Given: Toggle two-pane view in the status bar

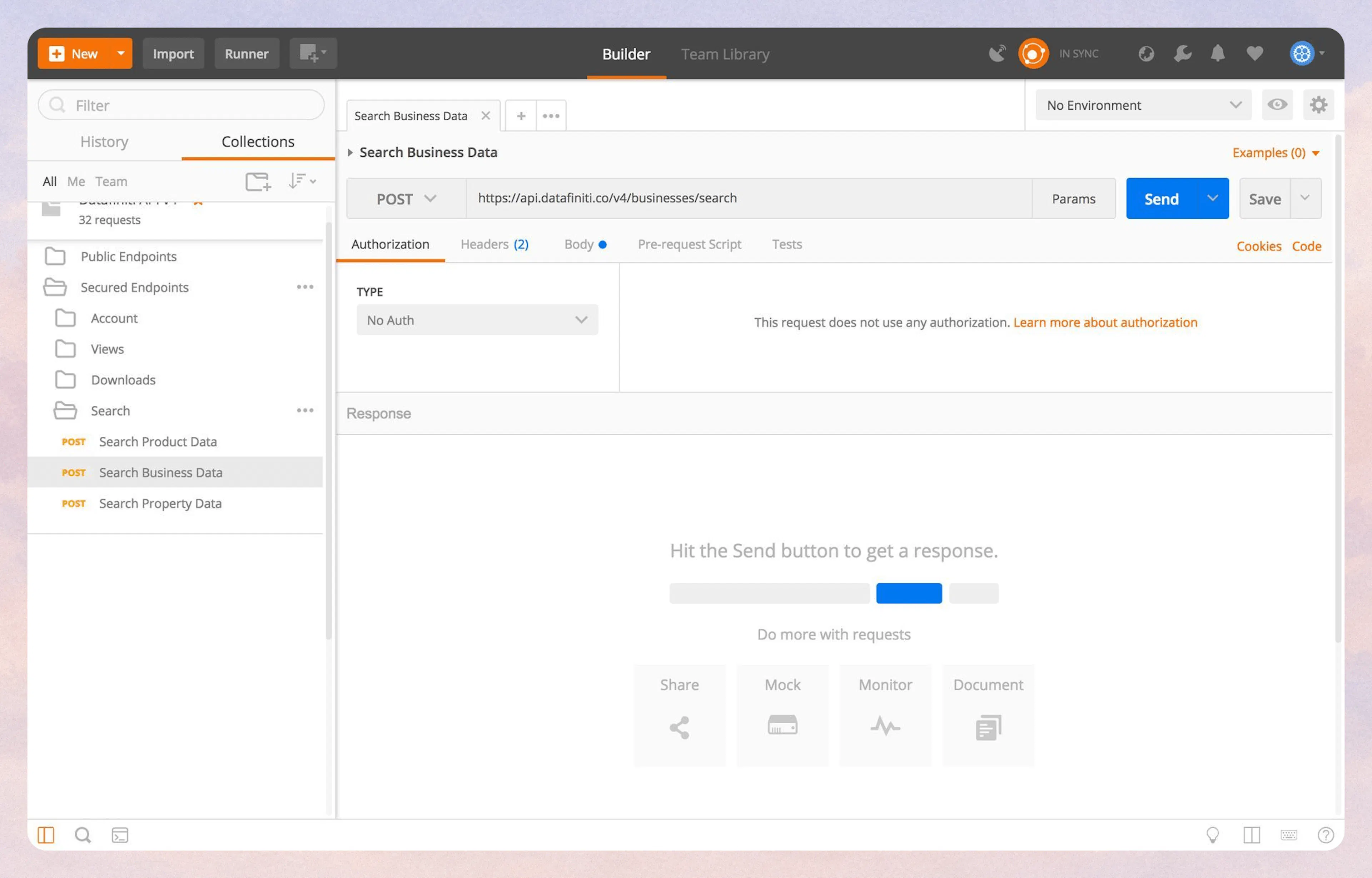Looking at the screenshot, I should [1252, 835].
